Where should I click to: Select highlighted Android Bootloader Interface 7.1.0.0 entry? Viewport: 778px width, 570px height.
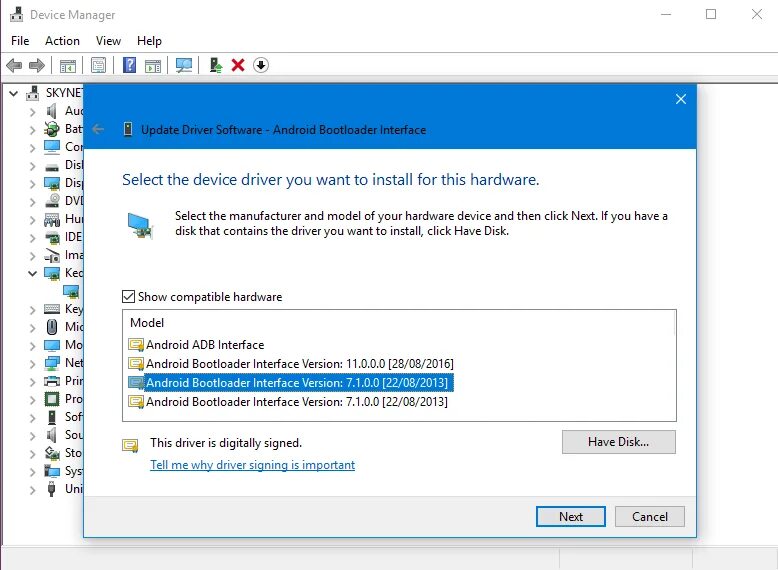tap(291, 382)
